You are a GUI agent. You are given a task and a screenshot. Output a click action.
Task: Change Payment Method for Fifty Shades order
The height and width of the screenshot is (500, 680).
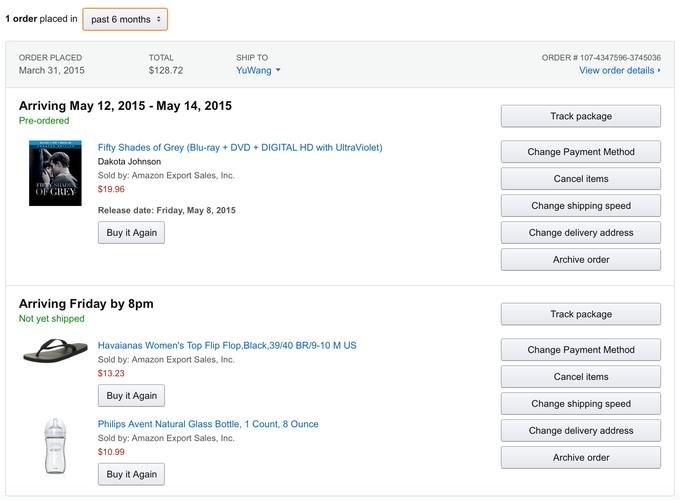[580, 152]
